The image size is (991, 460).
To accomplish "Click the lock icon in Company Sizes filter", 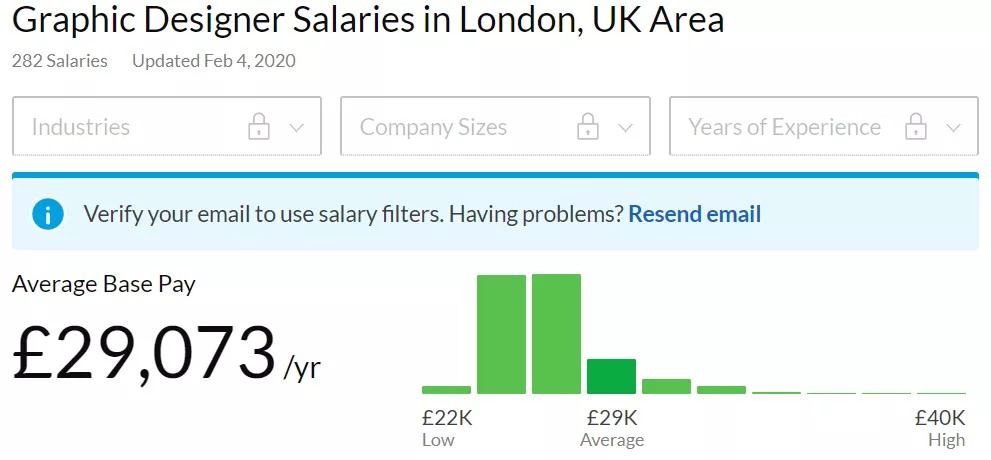I will [x=588, y=127].
